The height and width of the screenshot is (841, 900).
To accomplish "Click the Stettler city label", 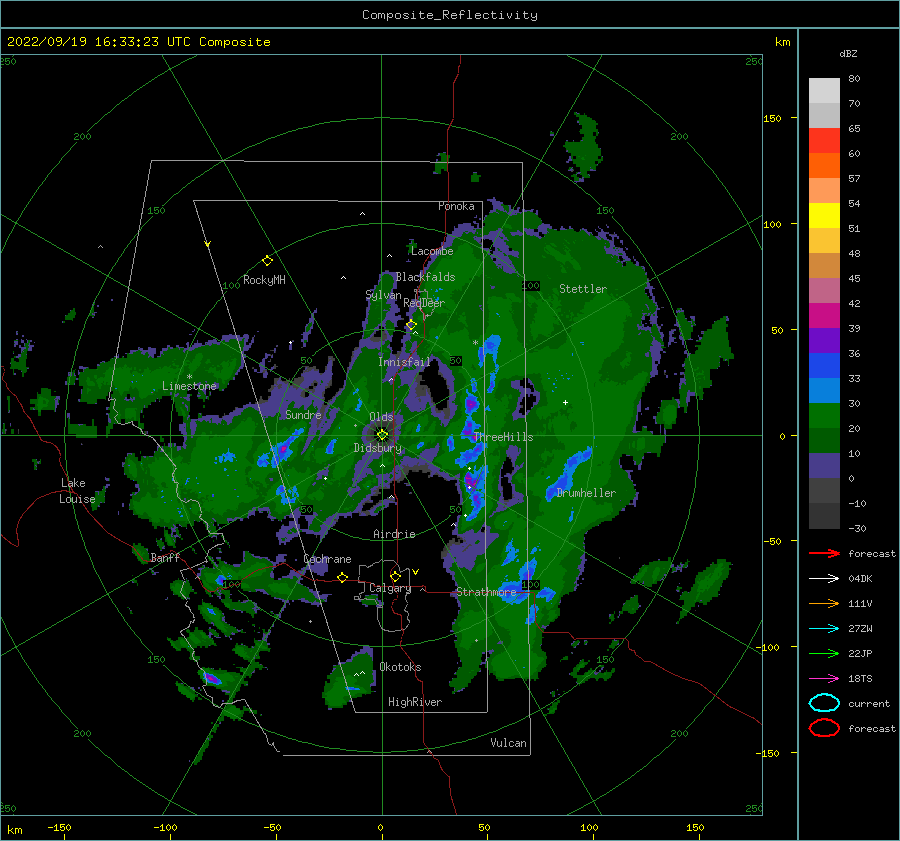I will click(x=583, y=289).
